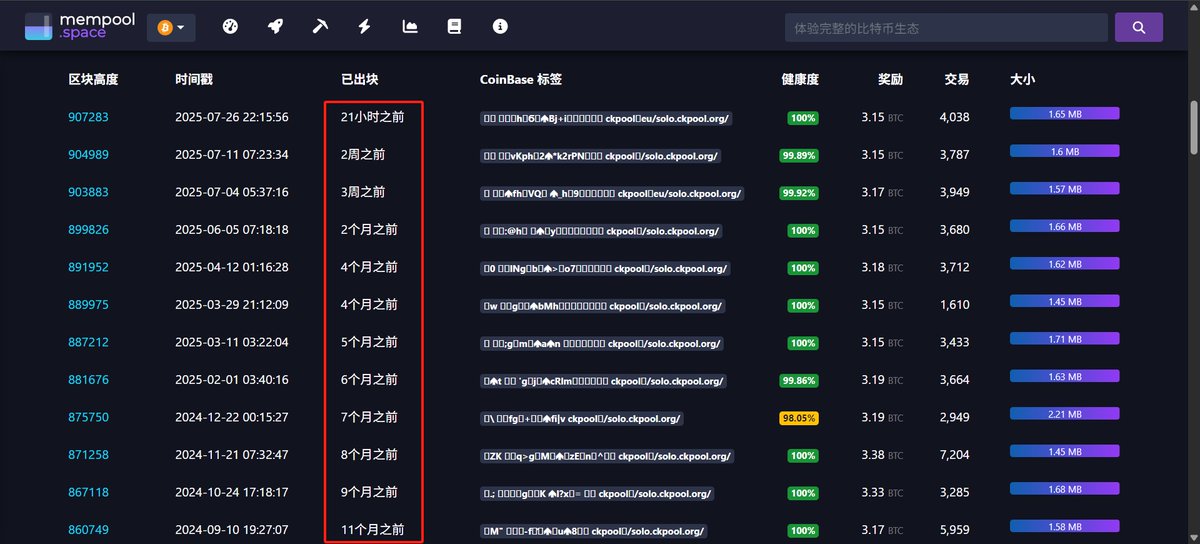Click the 21小时之前 mined cell
The image size is (1200, 544).
click(x=372, y=117)
